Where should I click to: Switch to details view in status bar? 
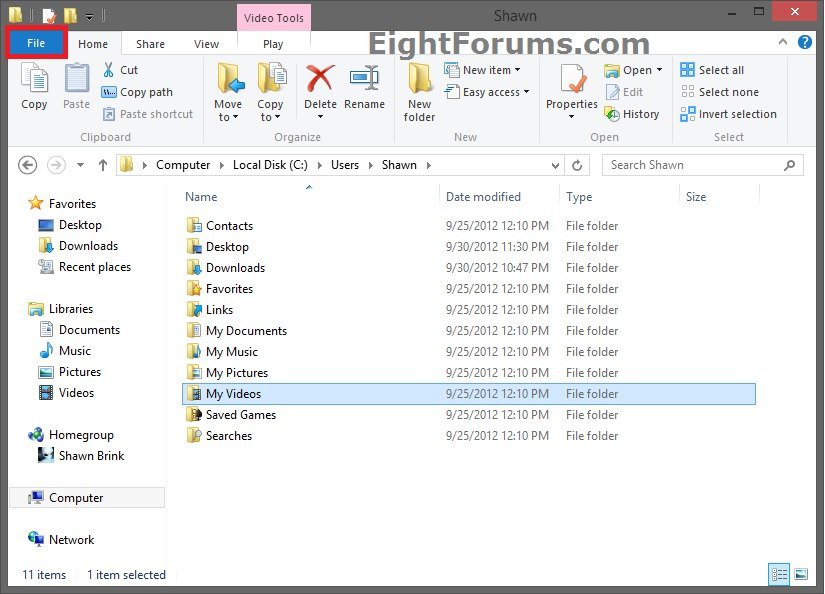[x=779, y=575]
